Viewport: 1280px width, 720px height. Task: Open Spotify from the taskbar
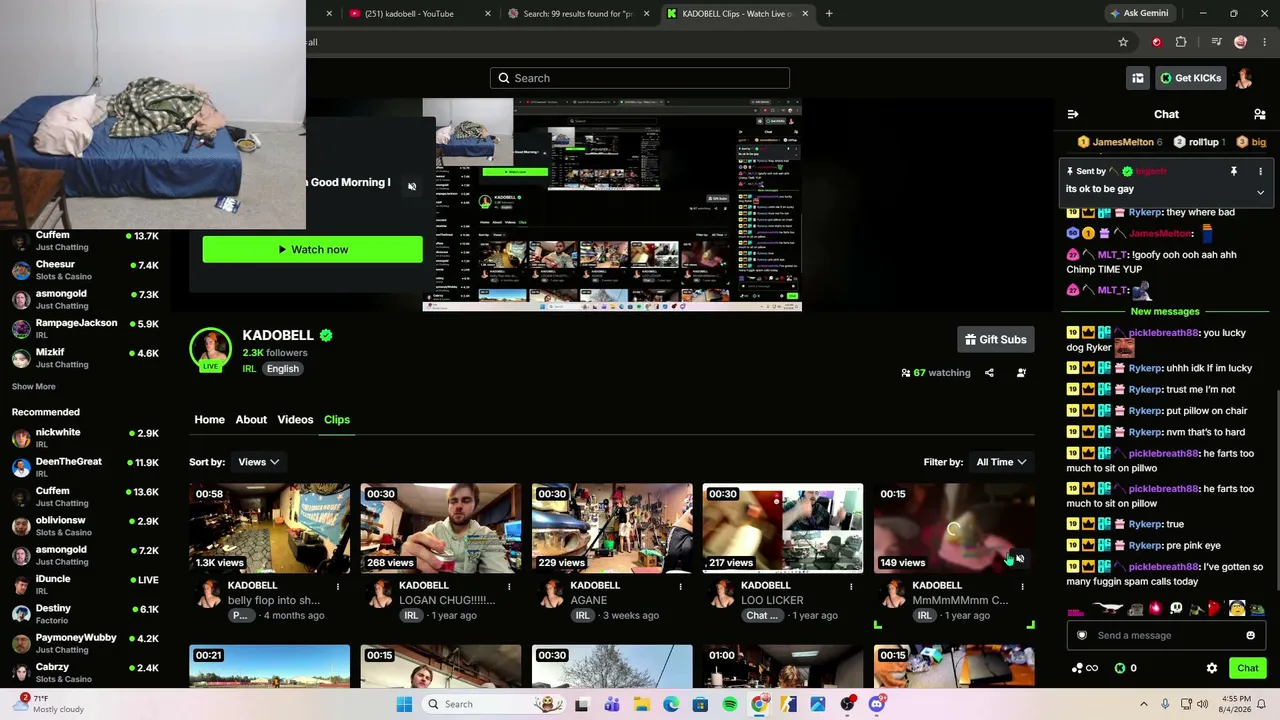[x=730, y=704]
